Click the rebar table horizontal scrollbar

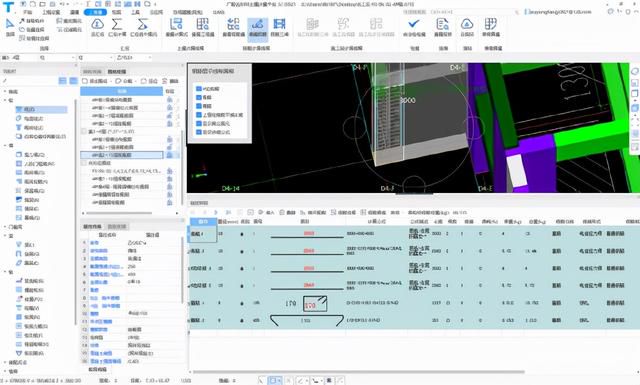click(358, 372)
